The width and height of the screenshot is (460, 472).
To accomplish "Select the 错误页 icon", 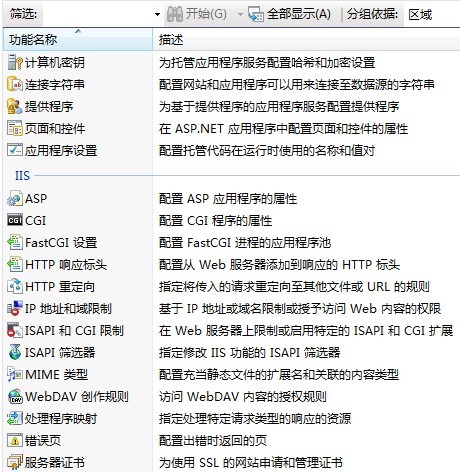I will (x=15, y=441).
